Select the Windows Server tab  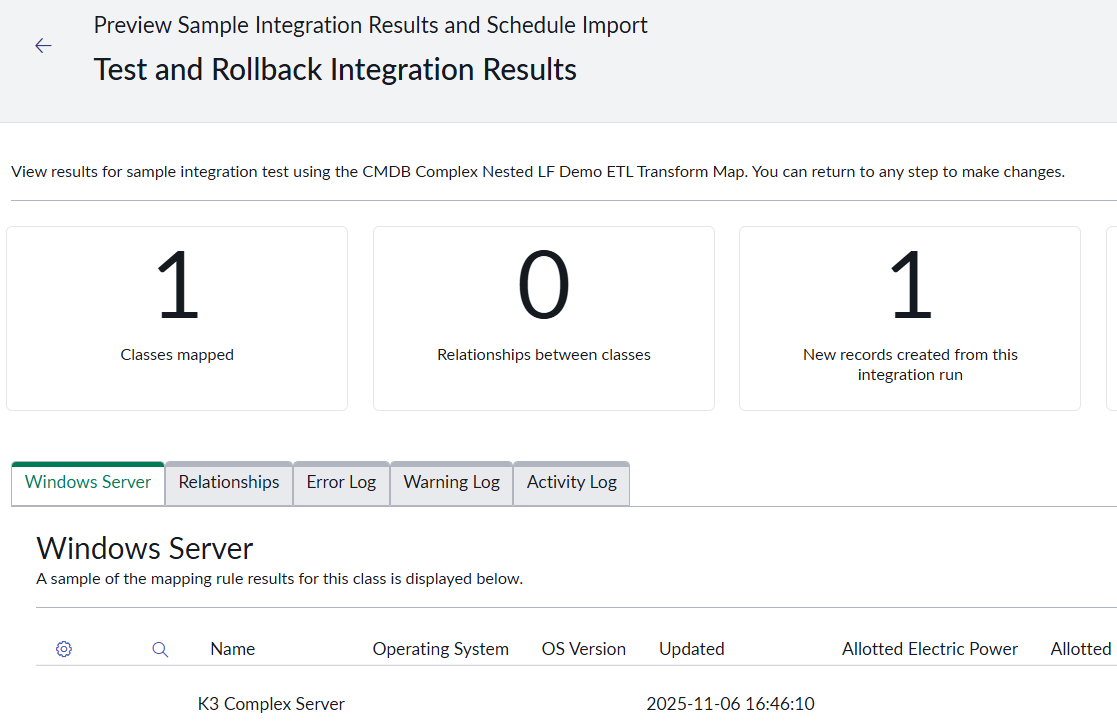point(88,482)
